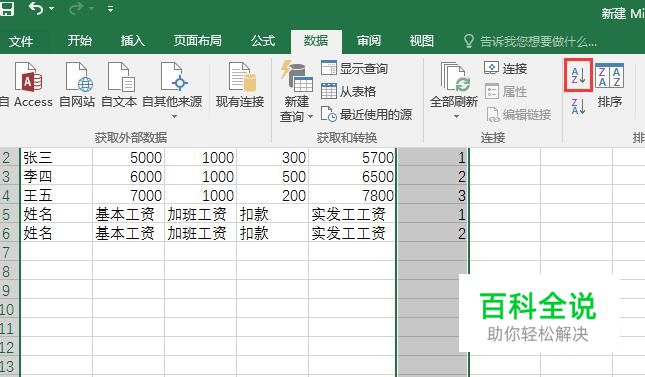This screenshot has width=645, height=377.
Task: Select 姓名 cell in row 5
Action: 56,214
